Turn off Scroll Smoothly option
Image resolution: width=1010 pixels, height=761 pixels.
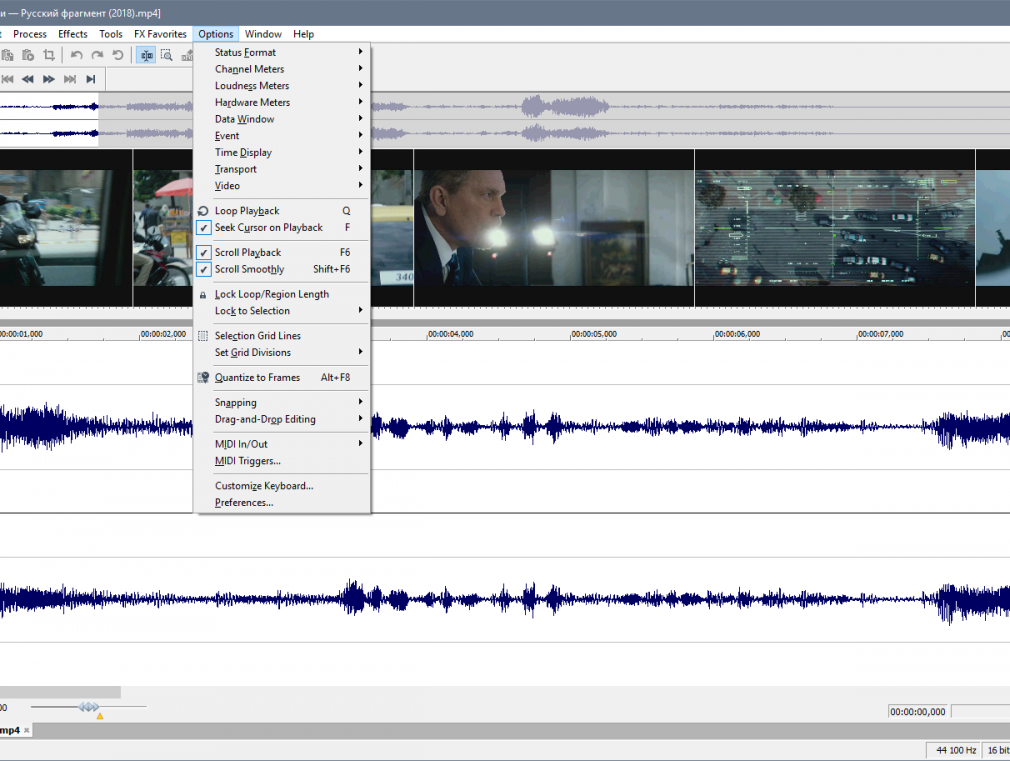tap(249, 270)
